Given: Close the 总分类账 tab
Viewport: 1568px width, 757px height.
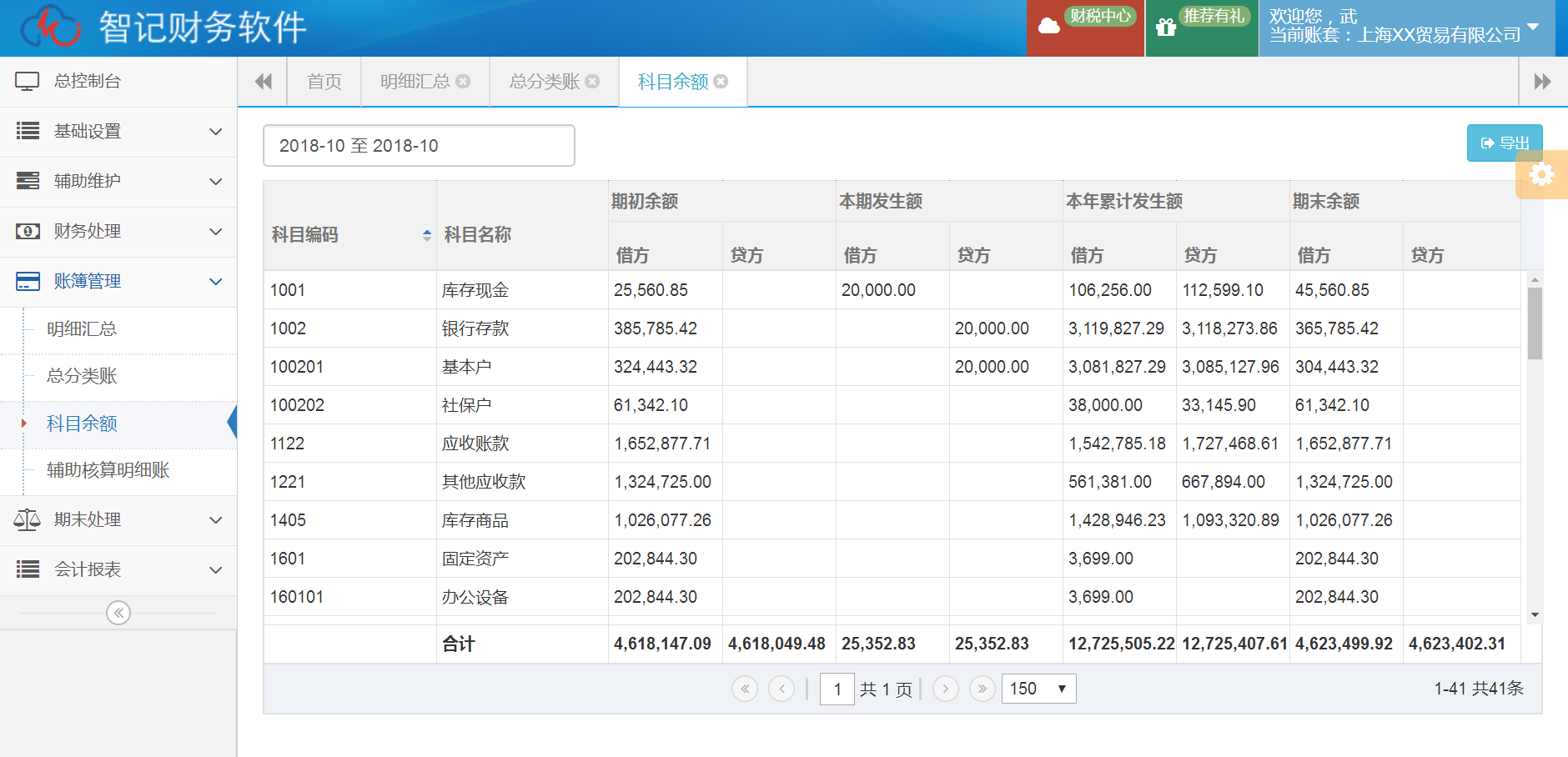Looking at the screenshot, I should (592, 81).
